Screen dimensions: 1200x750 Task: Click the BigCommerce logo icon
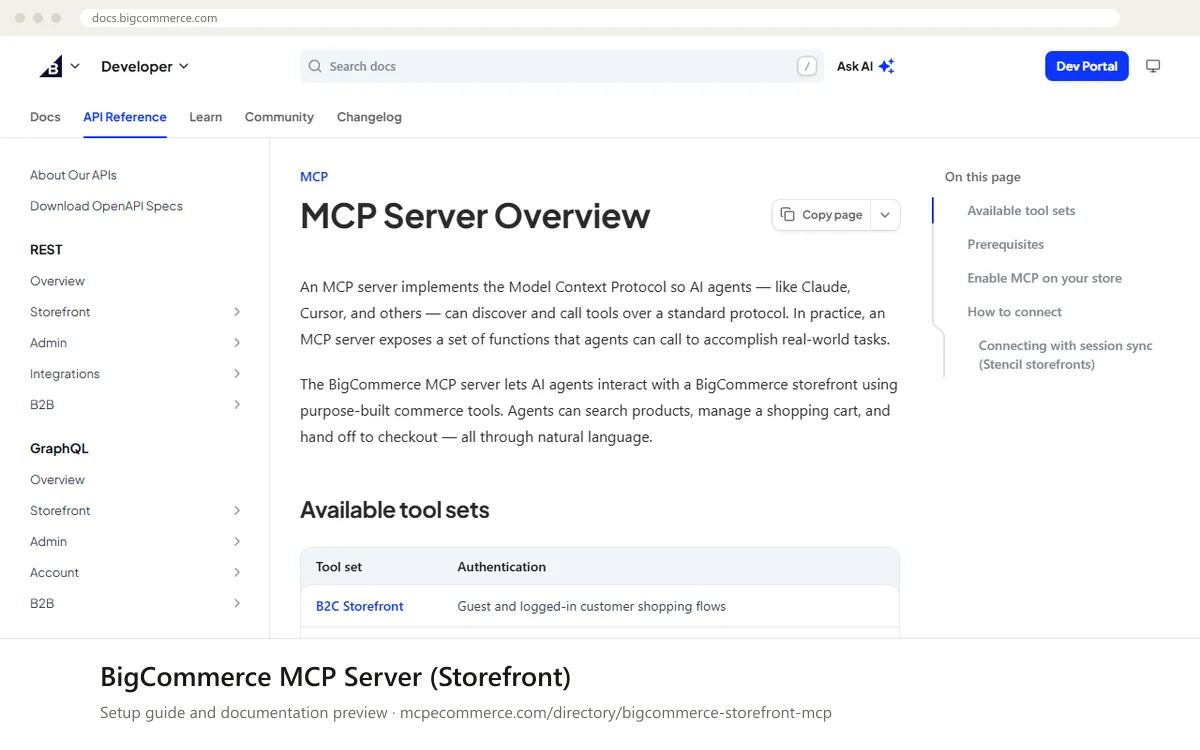(51, 66)
